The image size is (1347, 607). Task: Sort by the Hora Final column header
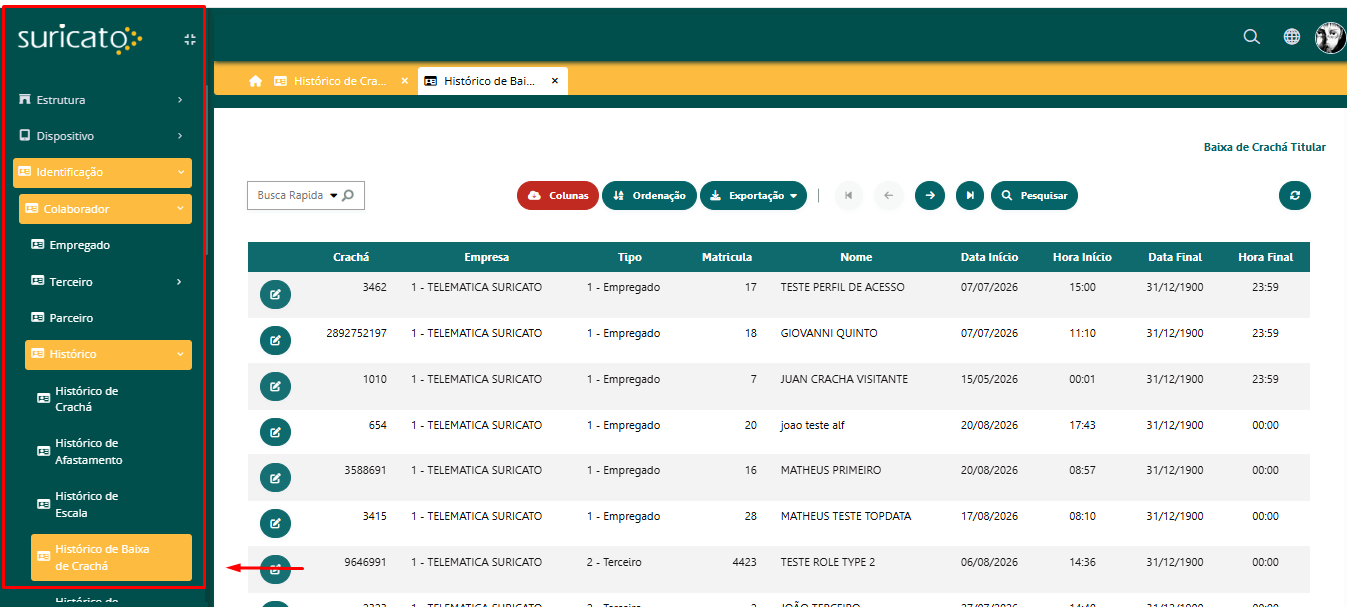tap(1265, 257)
